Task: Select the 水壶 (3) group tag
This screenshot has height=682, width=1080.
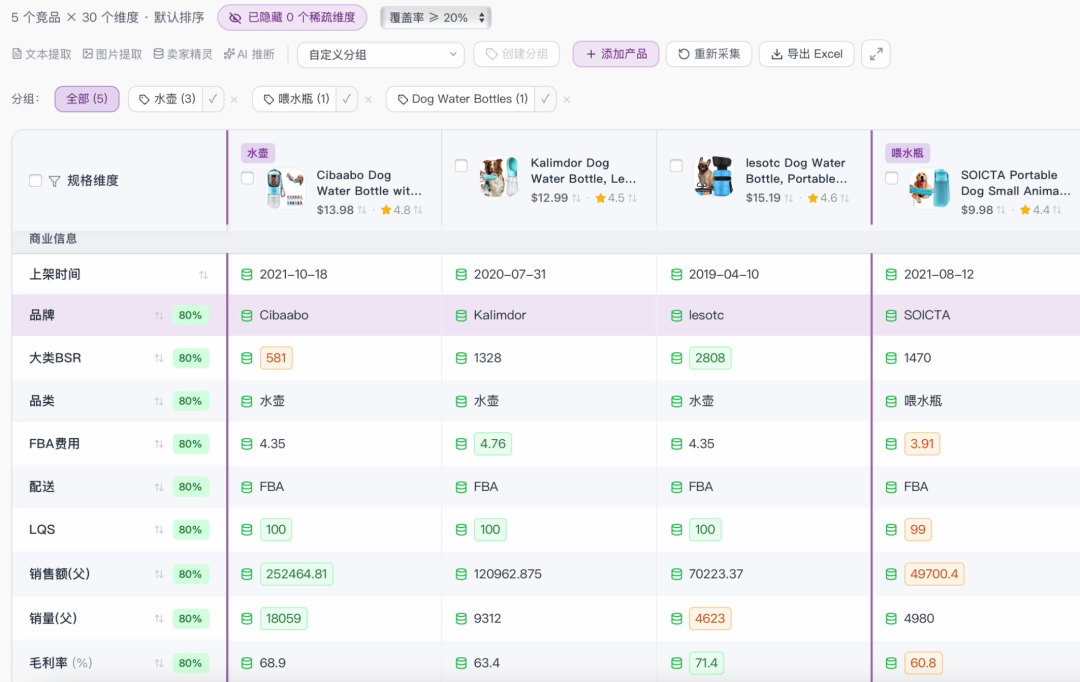Action: pyautogui.click(x=167, y=99)
